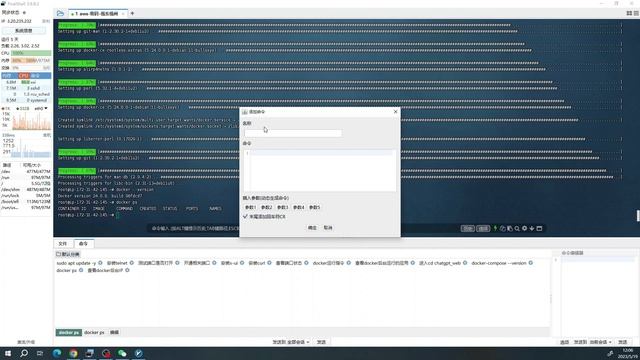640x360 pixels.
Task: Open gear icon next to docker ps command
Action: [81, 270]
